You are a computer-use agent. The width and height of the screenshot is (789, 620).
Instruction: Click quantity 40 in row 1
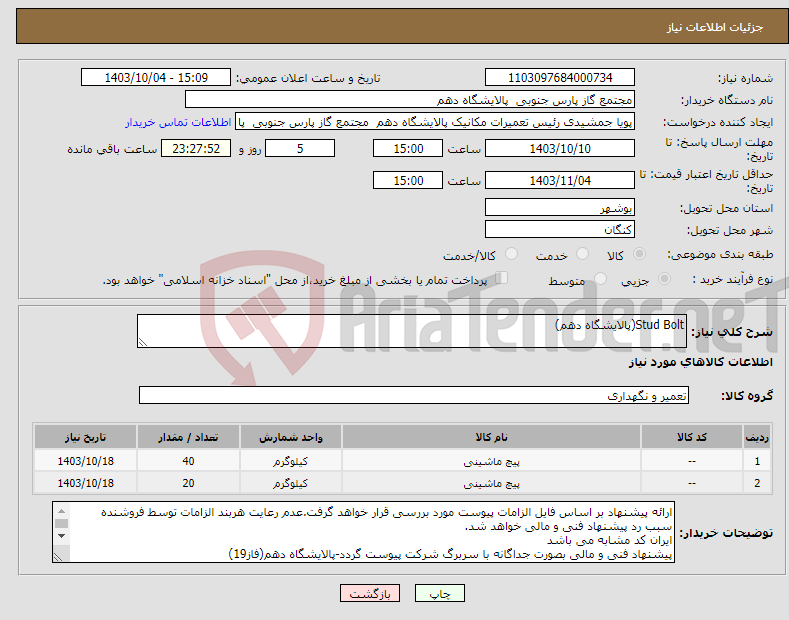click(x=188, y=461)
